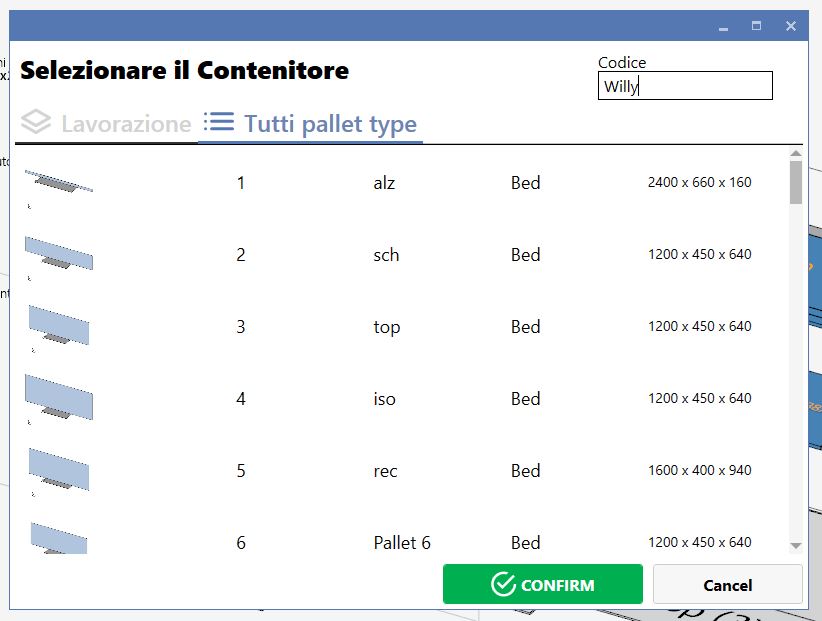
Task: Click the list icon beside Tutti pallet type
Action: tap(219, 122)
